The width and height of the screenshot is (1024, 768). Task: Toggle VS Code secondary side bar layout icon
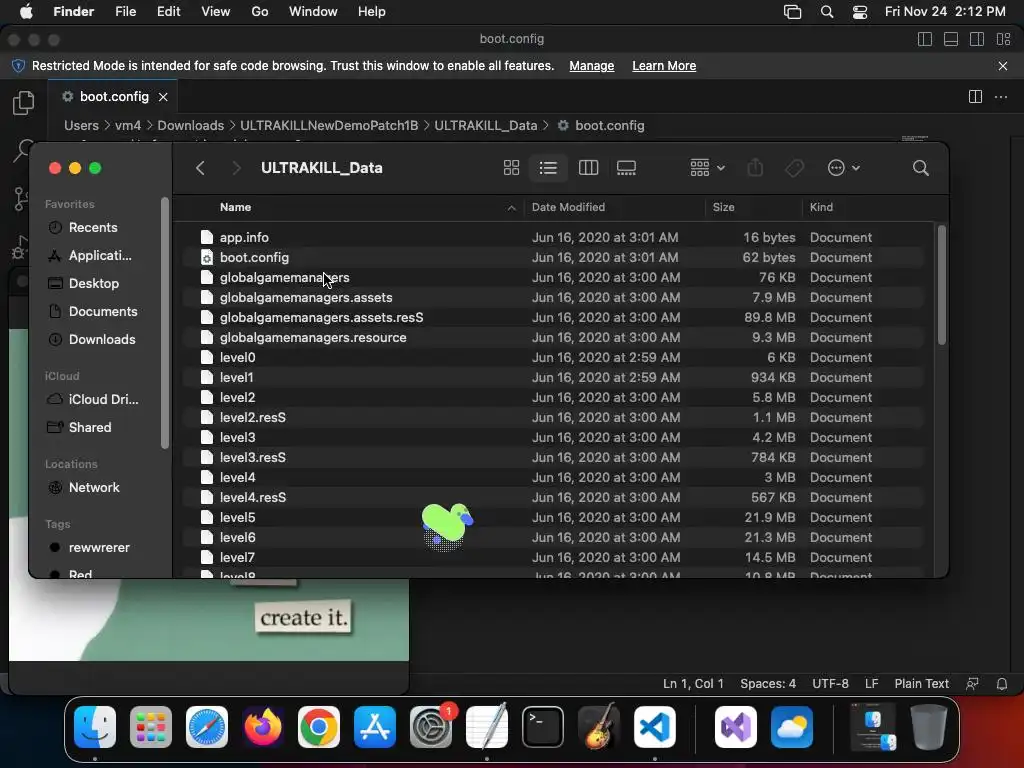click(977, 39)
